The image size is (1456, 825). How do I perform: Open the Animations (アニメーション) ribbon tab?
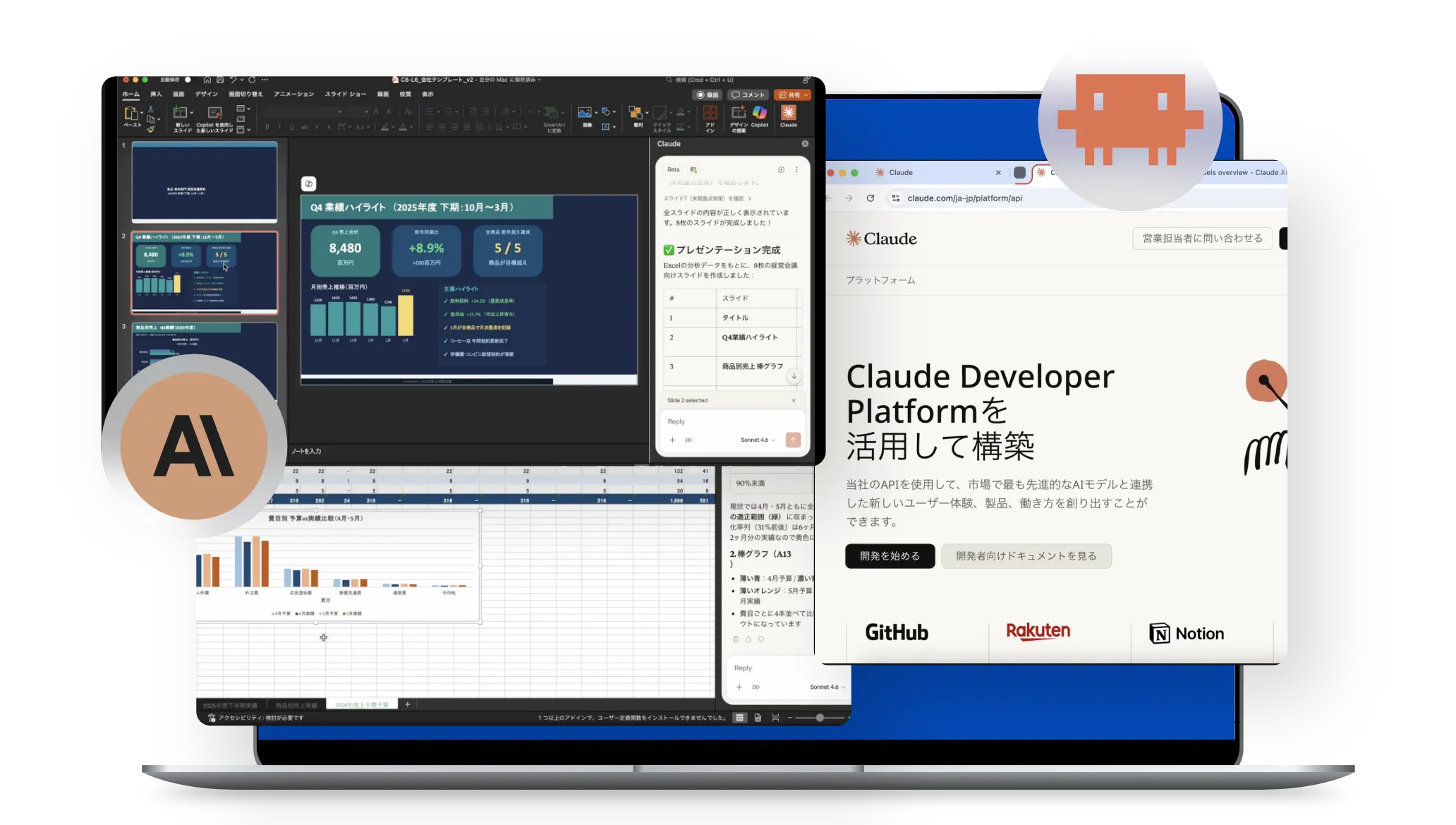coord(294,94)
